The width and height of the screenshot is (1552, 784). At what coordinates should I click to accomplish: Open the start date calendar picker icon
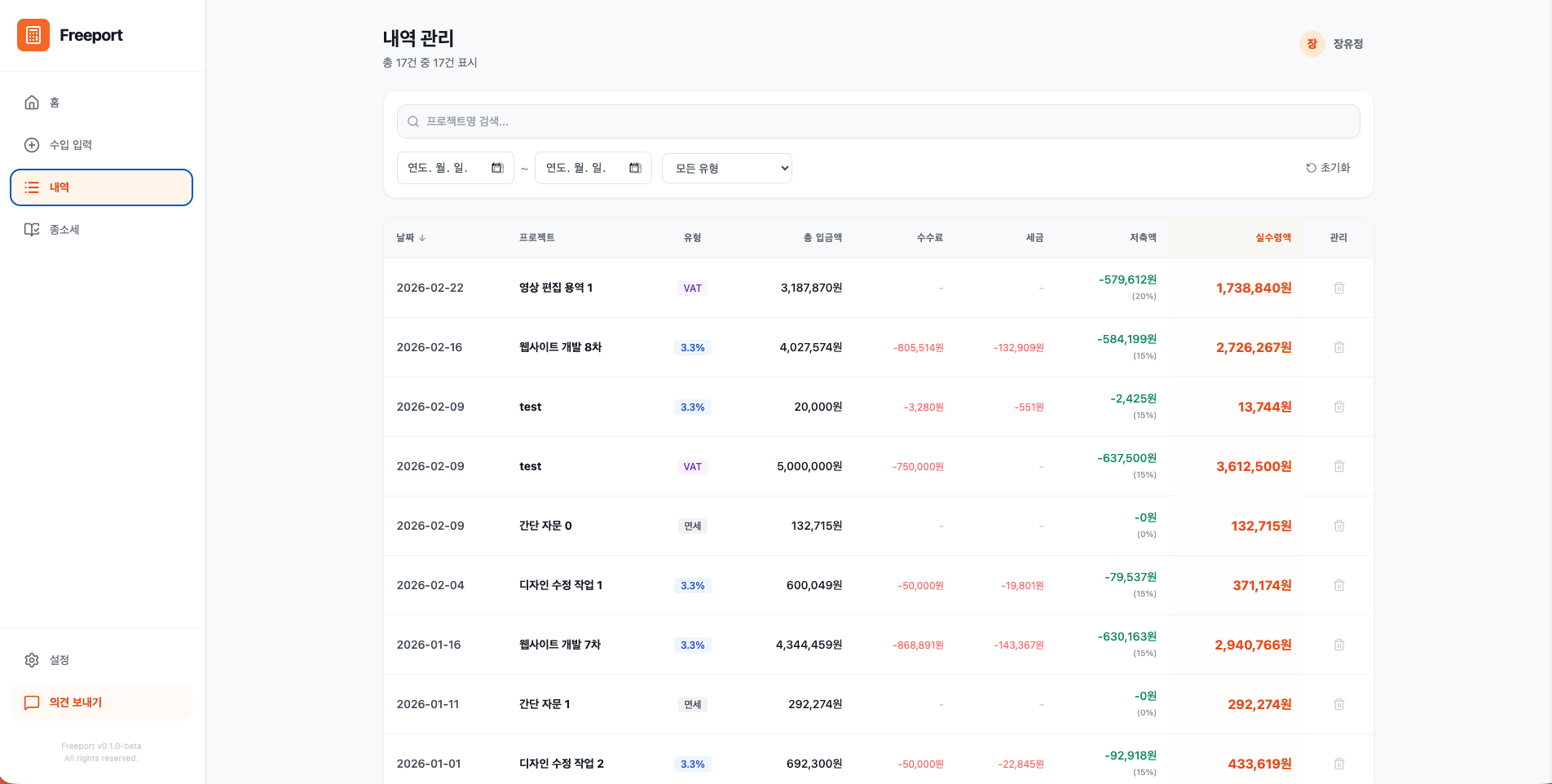[497, 168]
